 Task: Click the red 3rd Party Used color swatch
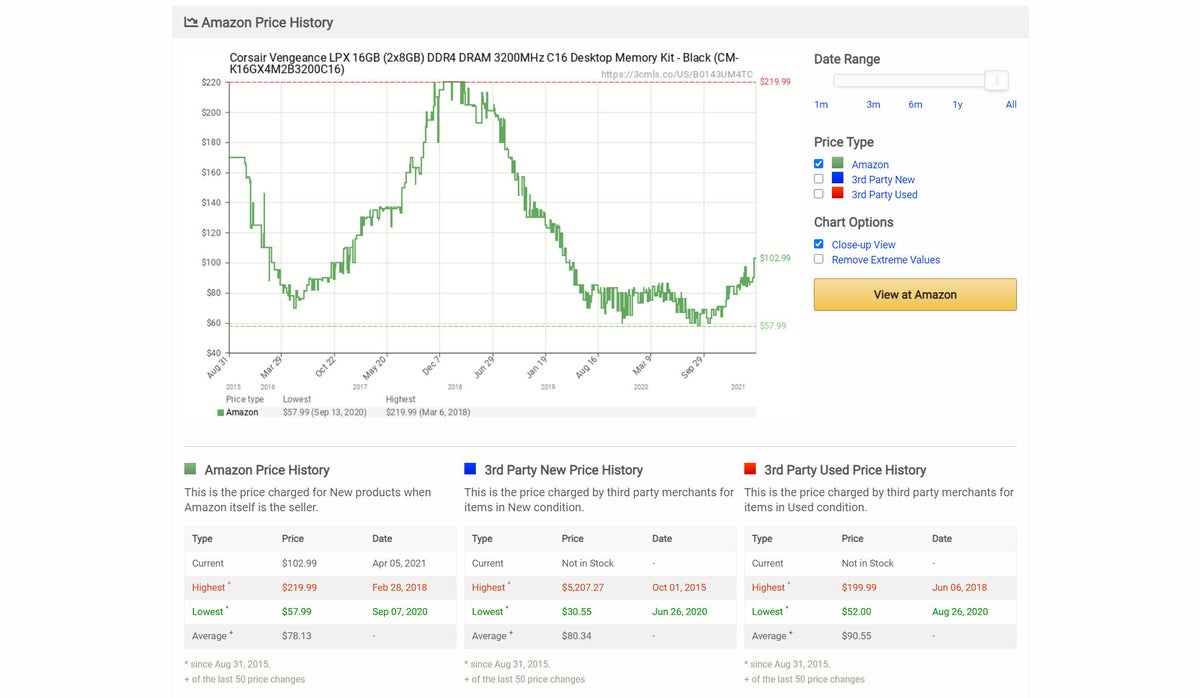(x=838, y=194)
